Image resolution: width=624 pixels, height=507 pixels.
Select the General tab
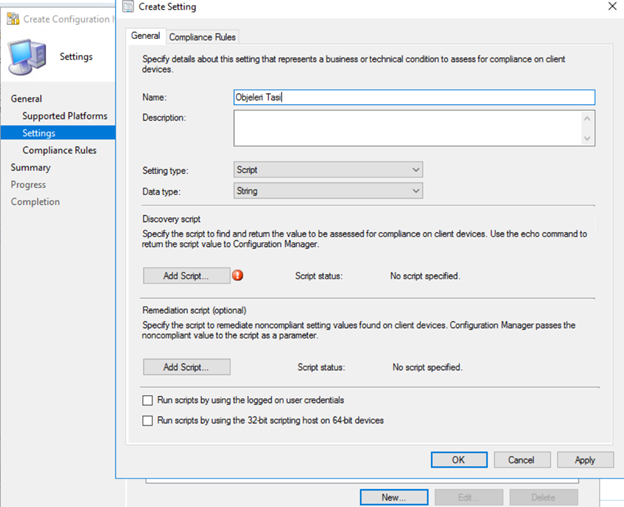[146, 36]
